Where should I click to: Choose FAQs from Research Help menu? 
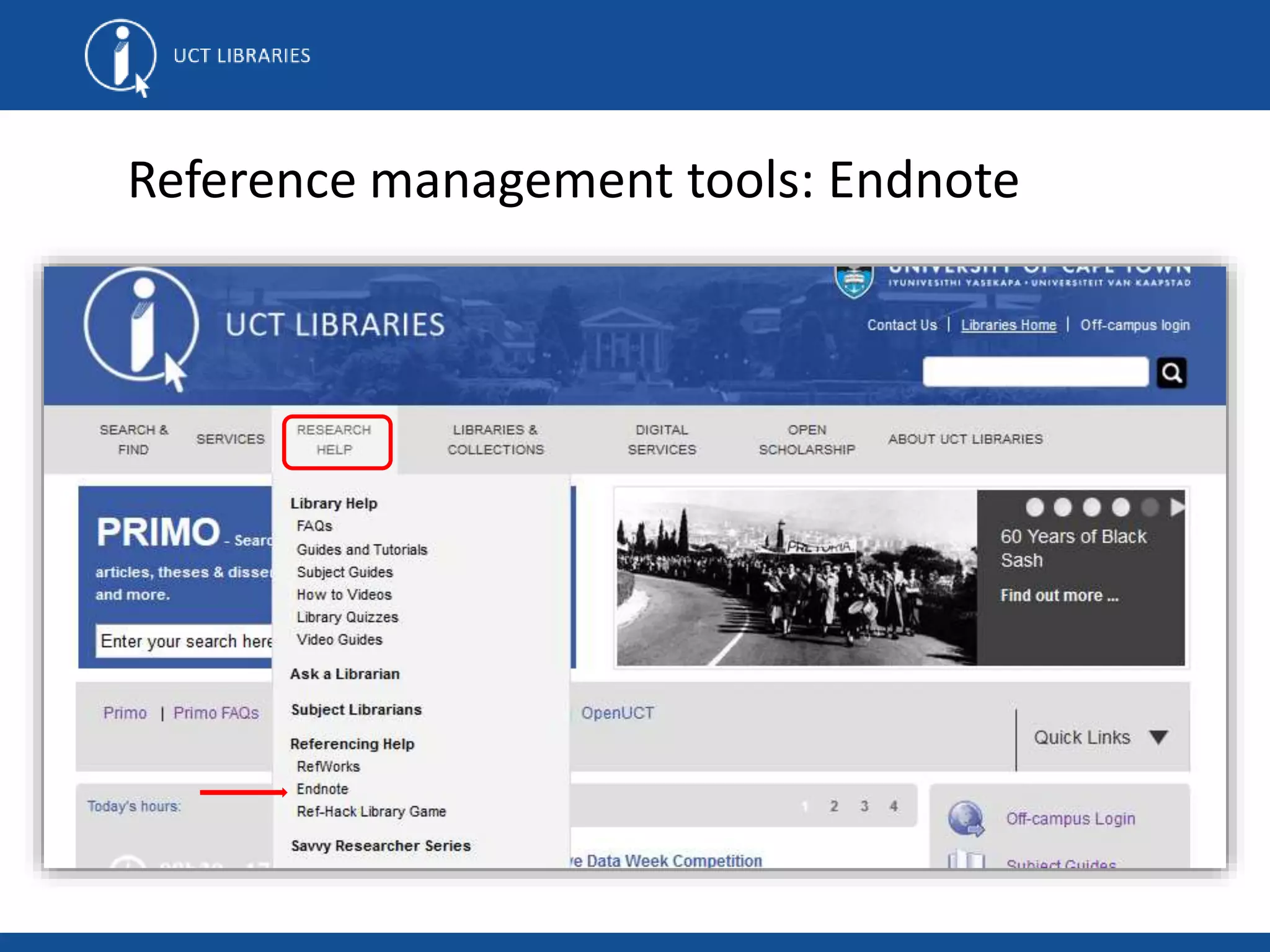[x=314, y=526]
